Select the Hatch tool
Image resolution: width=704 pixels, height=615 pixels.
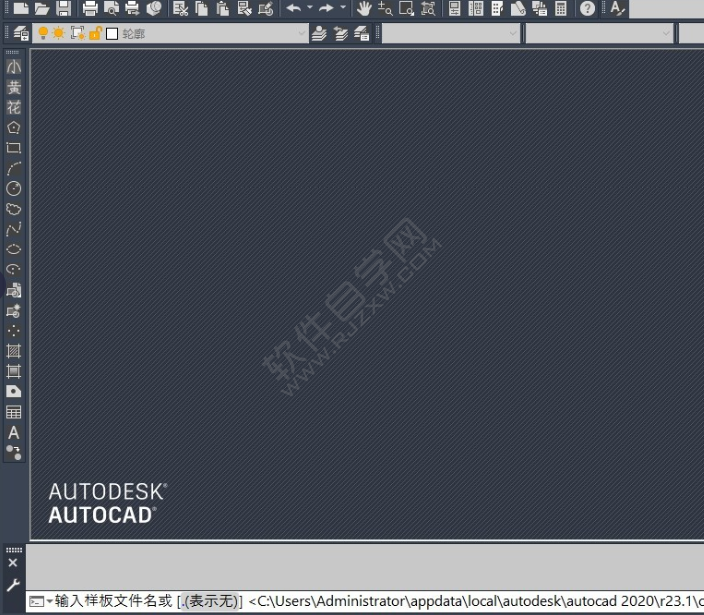(x=14, y=351)
